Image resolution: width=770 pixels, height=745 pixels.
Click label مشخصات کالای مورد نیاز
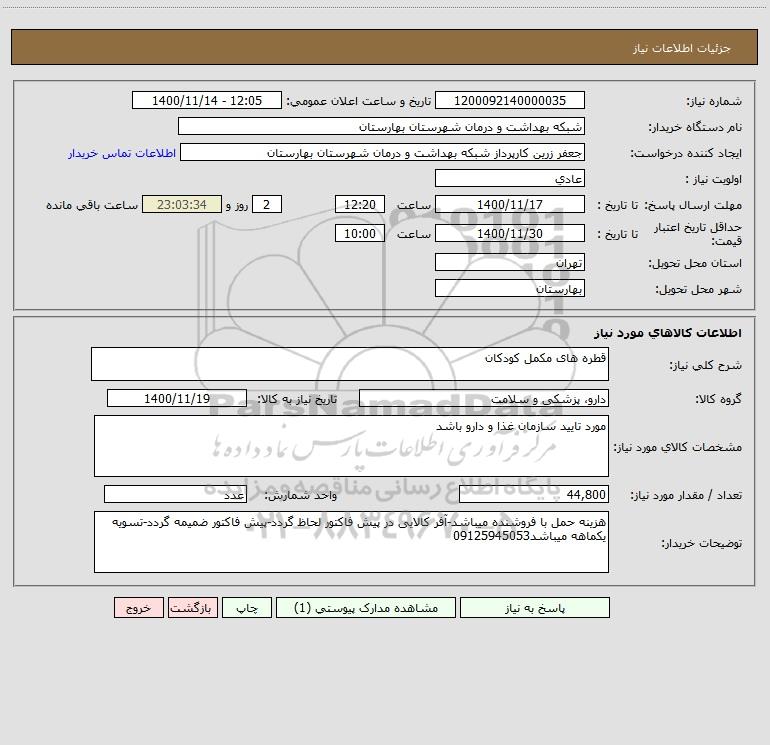(x=678, y=447)
